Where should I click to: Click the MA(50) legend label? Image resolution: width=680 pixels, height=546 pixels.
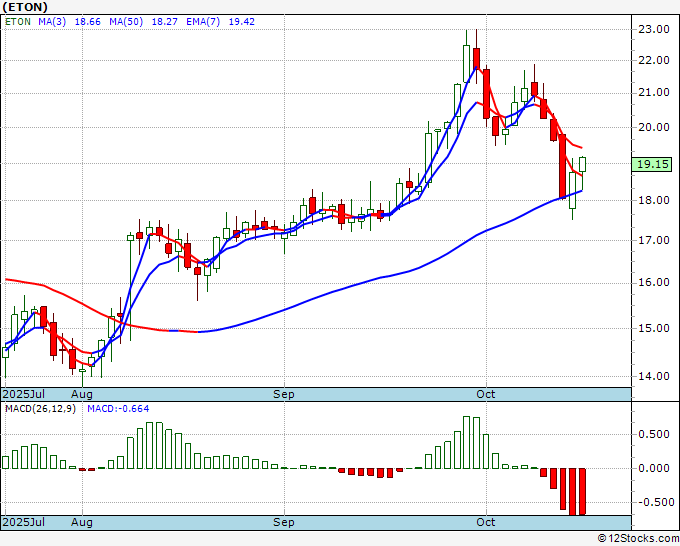pyautogui.click(x=126, y=22)
